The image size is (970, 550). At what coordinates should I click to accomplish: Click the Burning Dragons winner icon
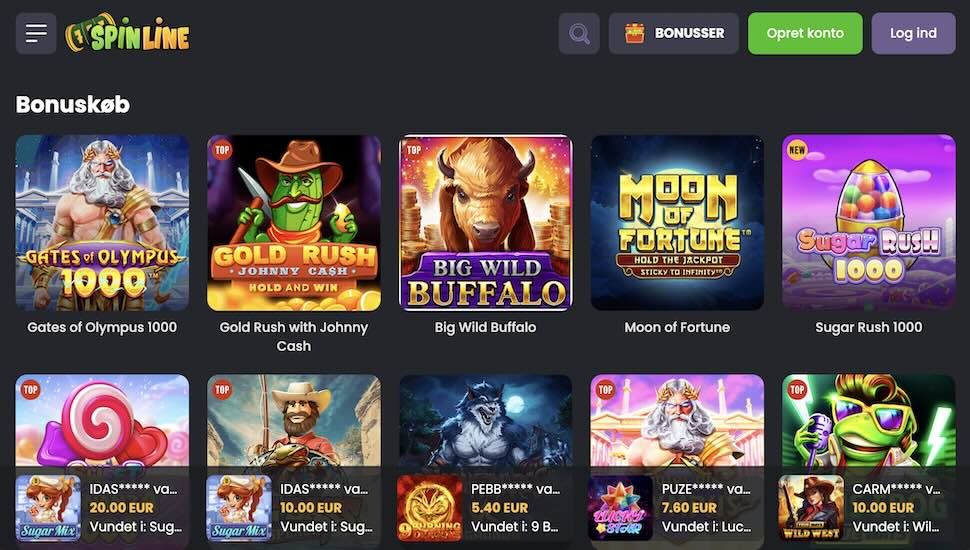(x=429, y=507)
